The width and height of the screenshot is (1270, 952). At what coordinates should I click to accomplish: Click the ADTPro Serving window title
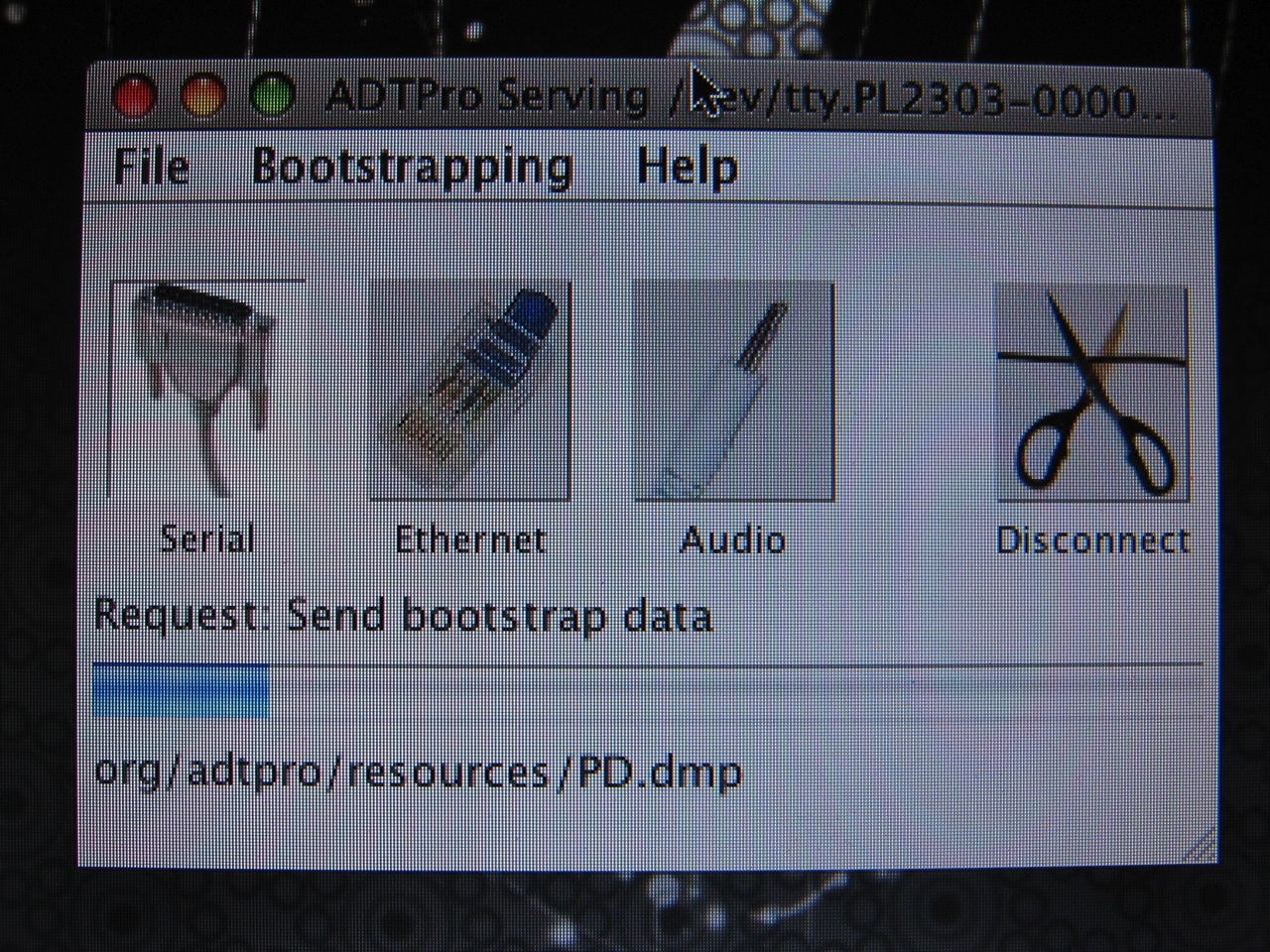pyautogui.click(x=750, y=97)
